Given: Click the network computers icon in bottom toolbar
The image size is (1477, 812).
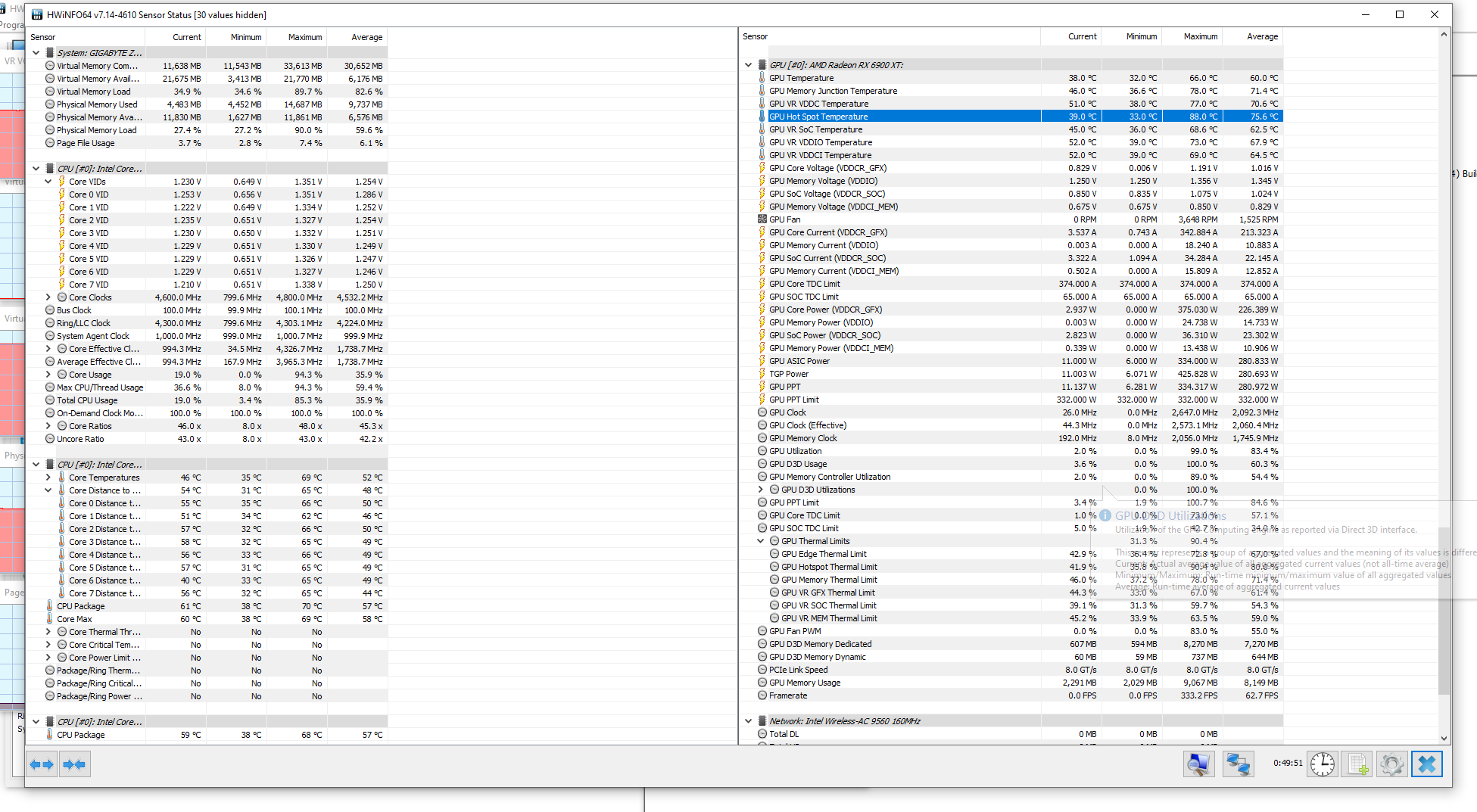Looking at the screenshot, I should (1239, 764).
